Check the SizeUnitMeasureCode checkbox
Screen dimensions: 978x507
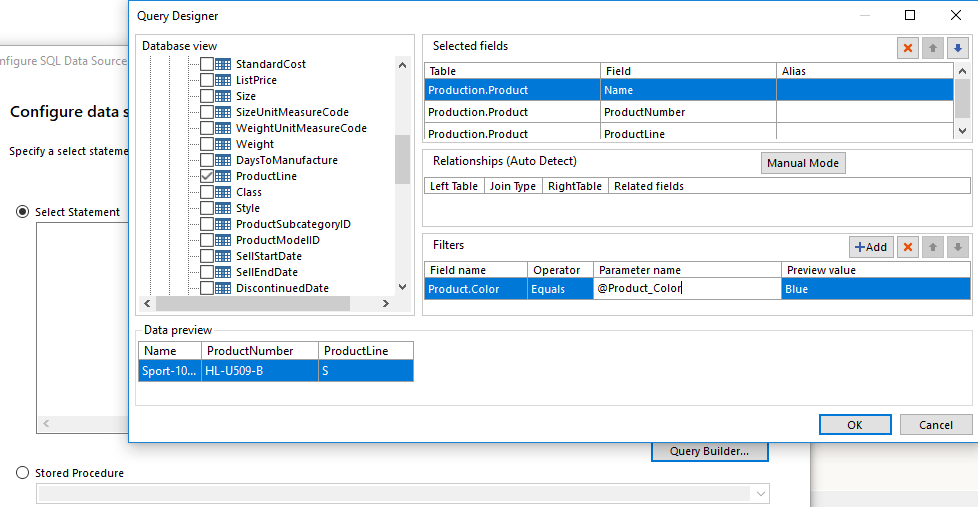point(206,112)
